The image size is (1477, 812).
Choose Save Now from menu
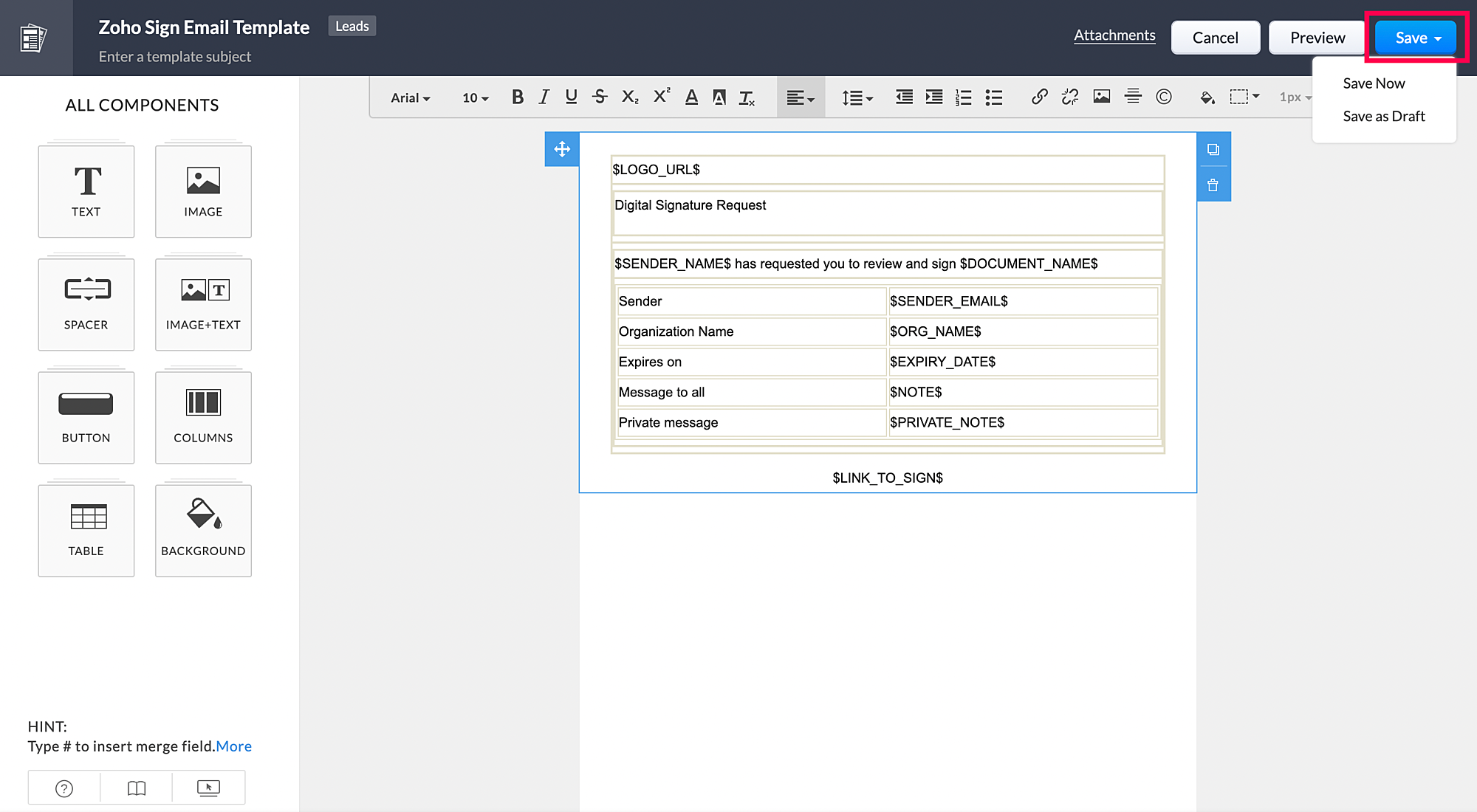(1374, 83)
